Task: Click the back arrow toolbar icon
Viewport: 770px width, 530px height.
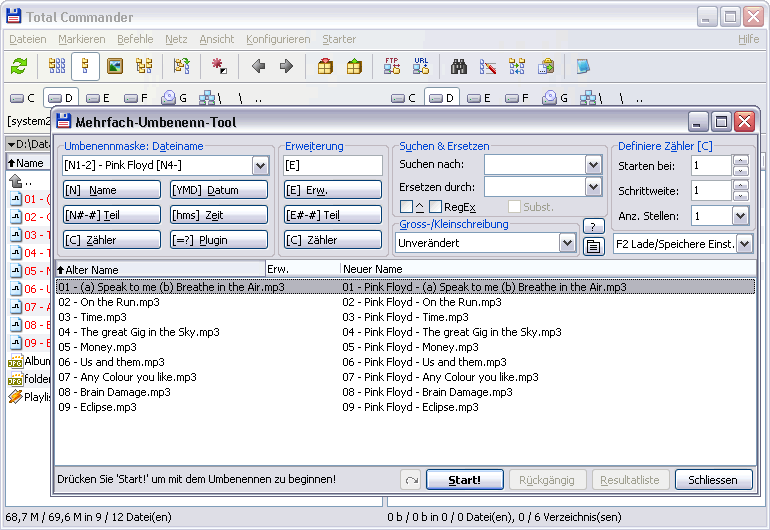Action: (258, 66)
